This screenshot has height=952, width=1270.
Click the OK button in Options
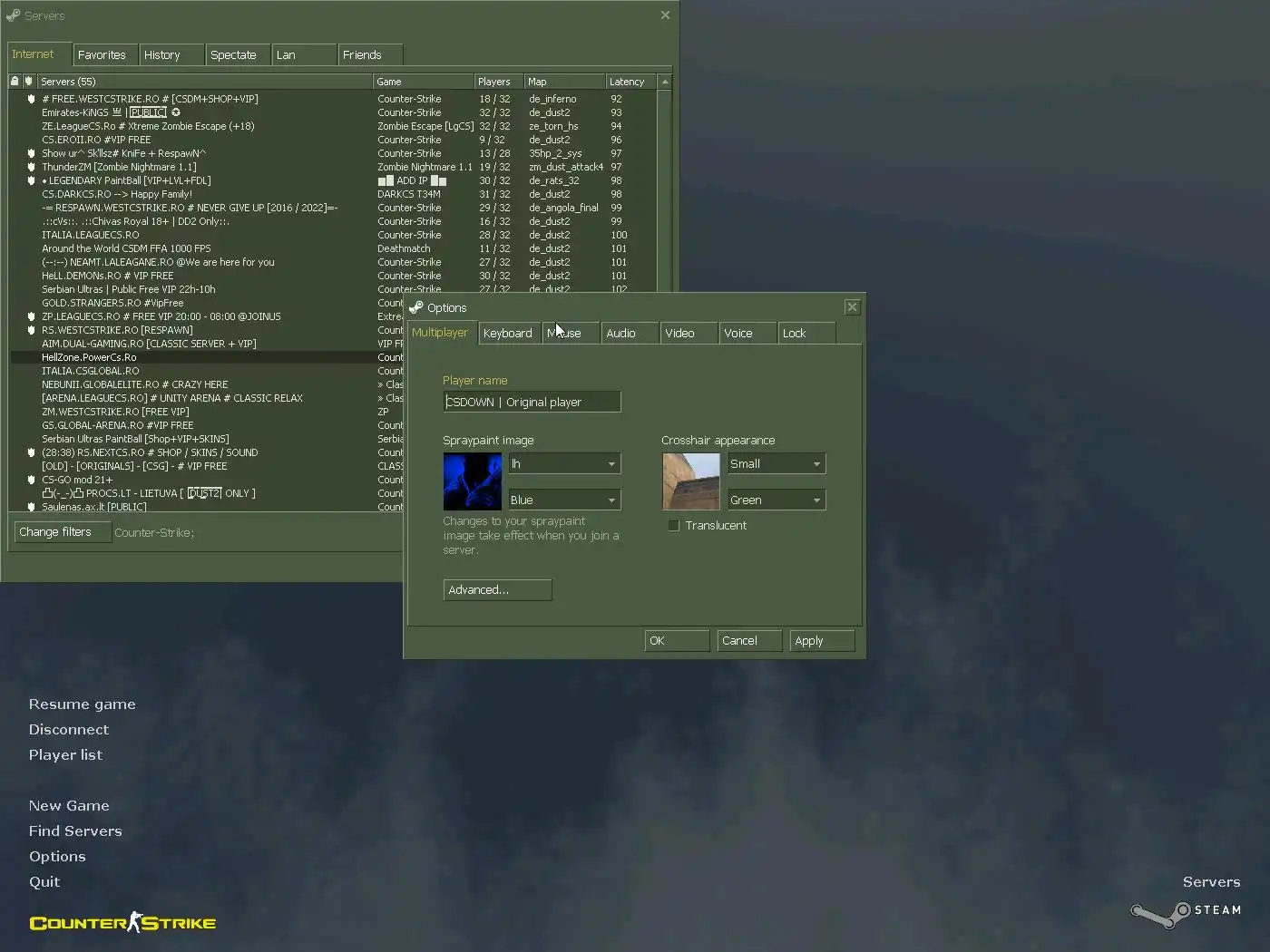click(677, 640)
